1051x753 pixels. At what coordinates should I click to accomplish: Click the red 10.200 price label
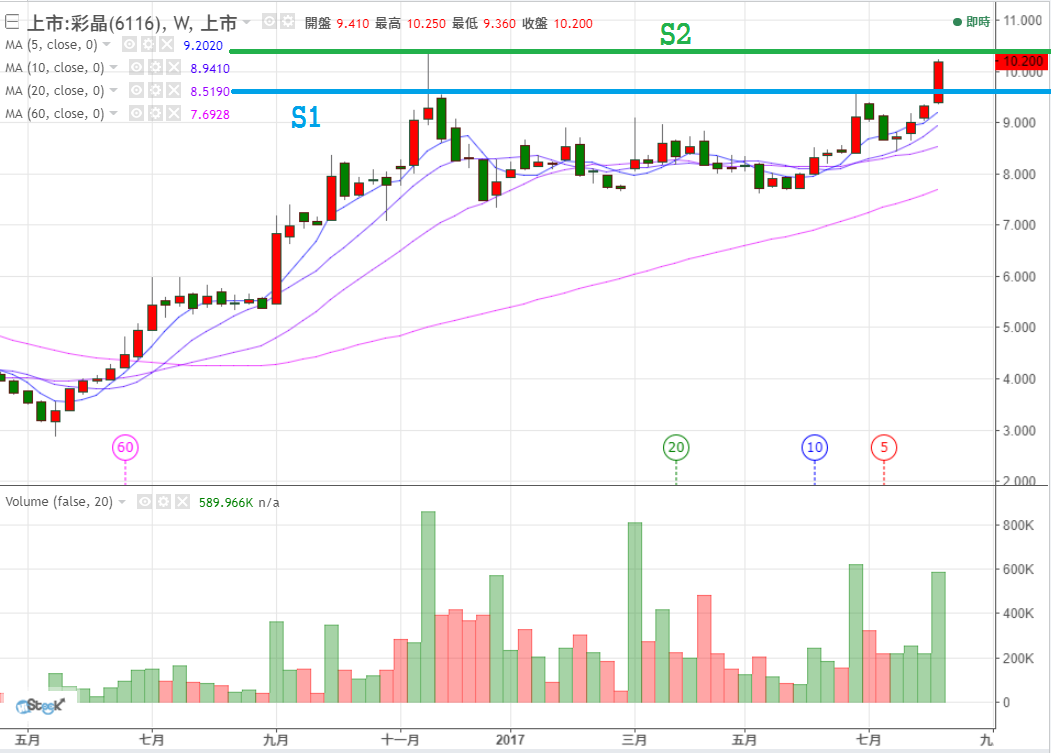[1022, 61]
